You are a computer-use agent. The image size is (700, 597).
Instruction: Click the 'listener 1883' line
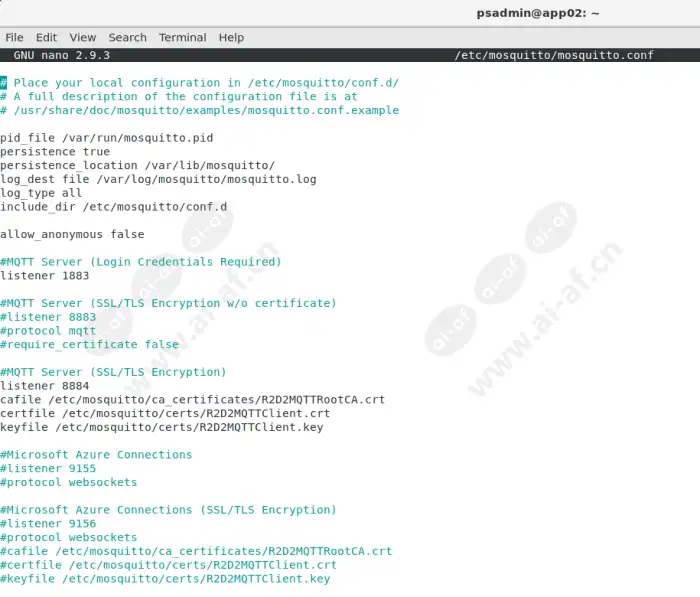tap(45, 276)
